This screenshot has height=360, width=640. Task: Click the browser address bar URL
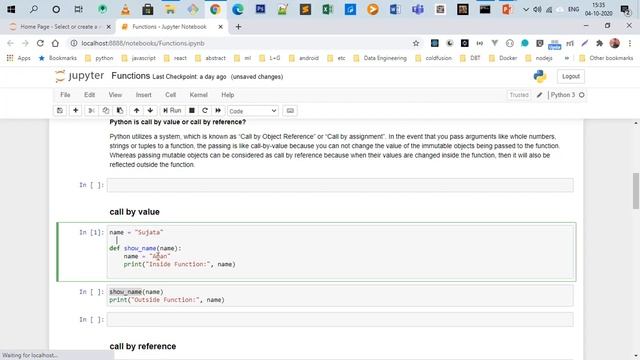tap(143, 43)
